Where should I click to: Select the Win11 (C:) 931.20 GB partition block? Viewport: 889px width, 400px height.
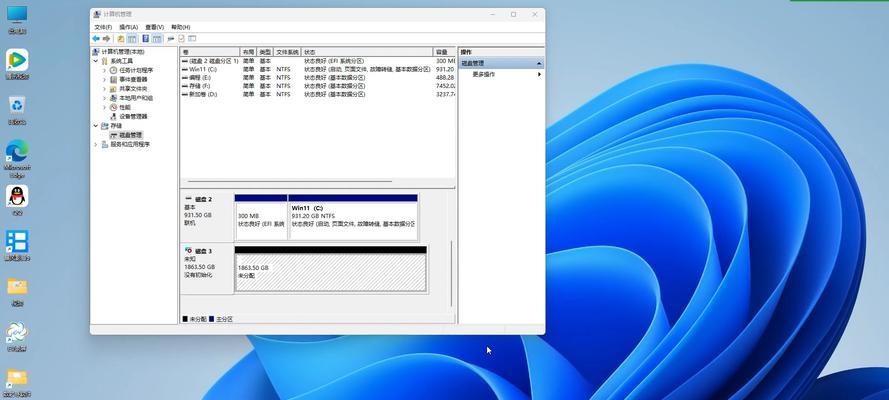[353, 217]
